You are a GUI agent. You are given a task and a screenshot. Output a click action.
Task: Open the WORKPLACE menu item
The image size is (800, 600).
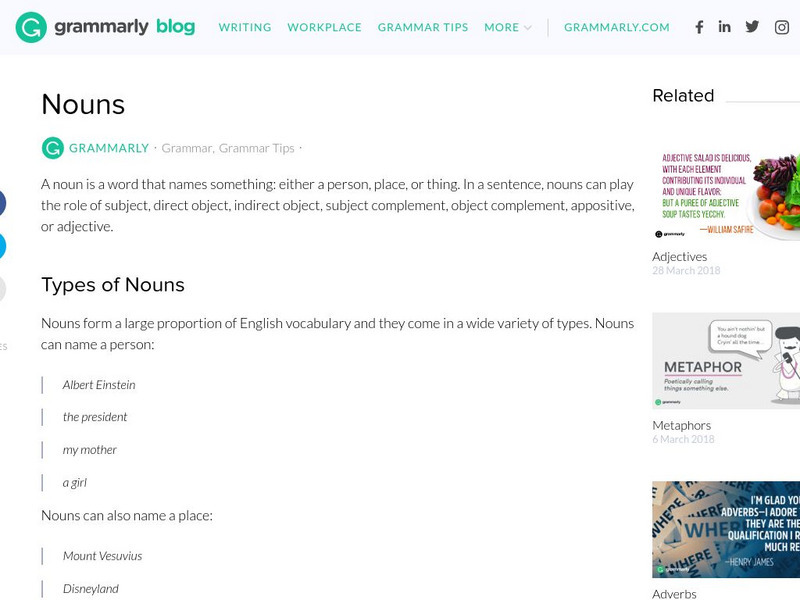pos(324,27)
